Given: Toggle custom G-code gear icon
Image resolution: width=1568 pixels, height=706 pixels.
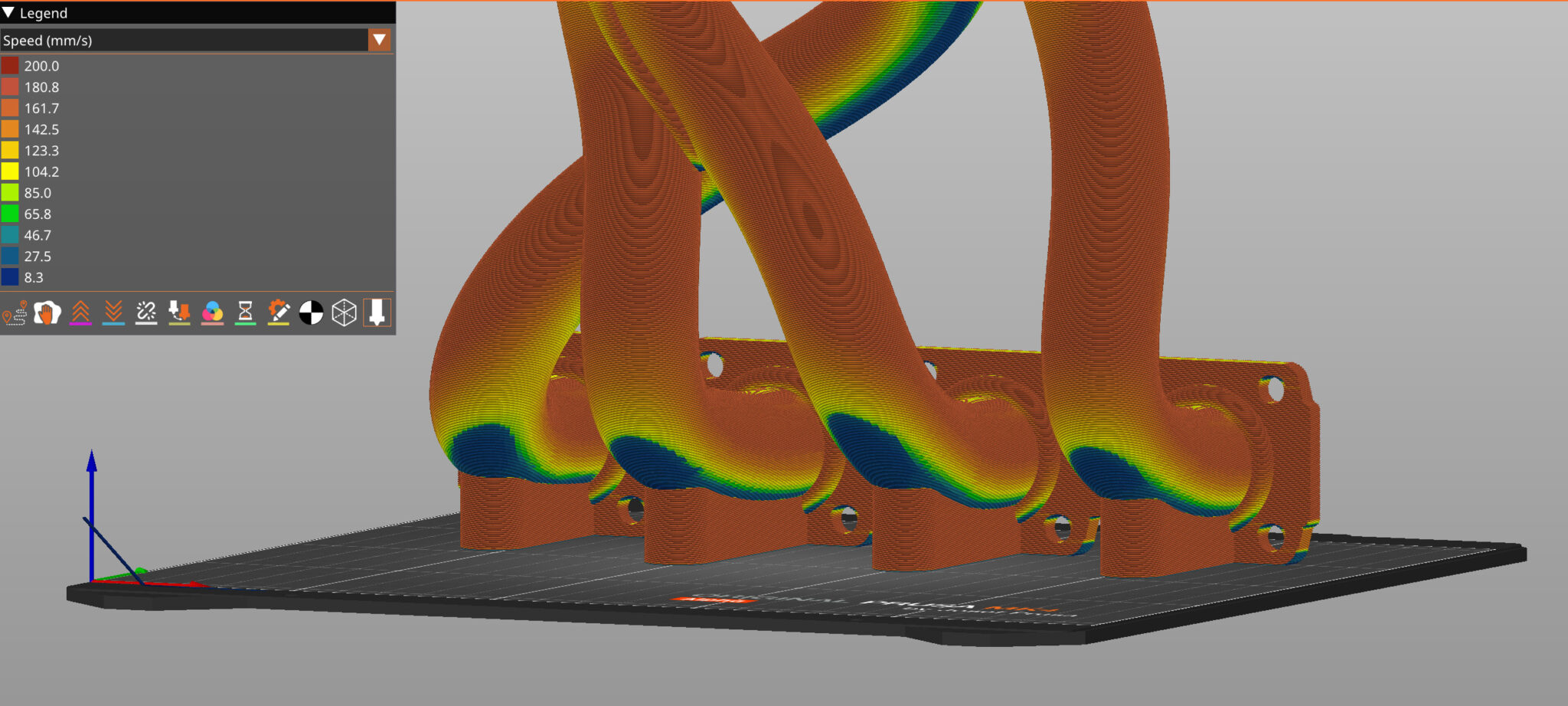Looking at the screenshot, I should tap(278, 312).
